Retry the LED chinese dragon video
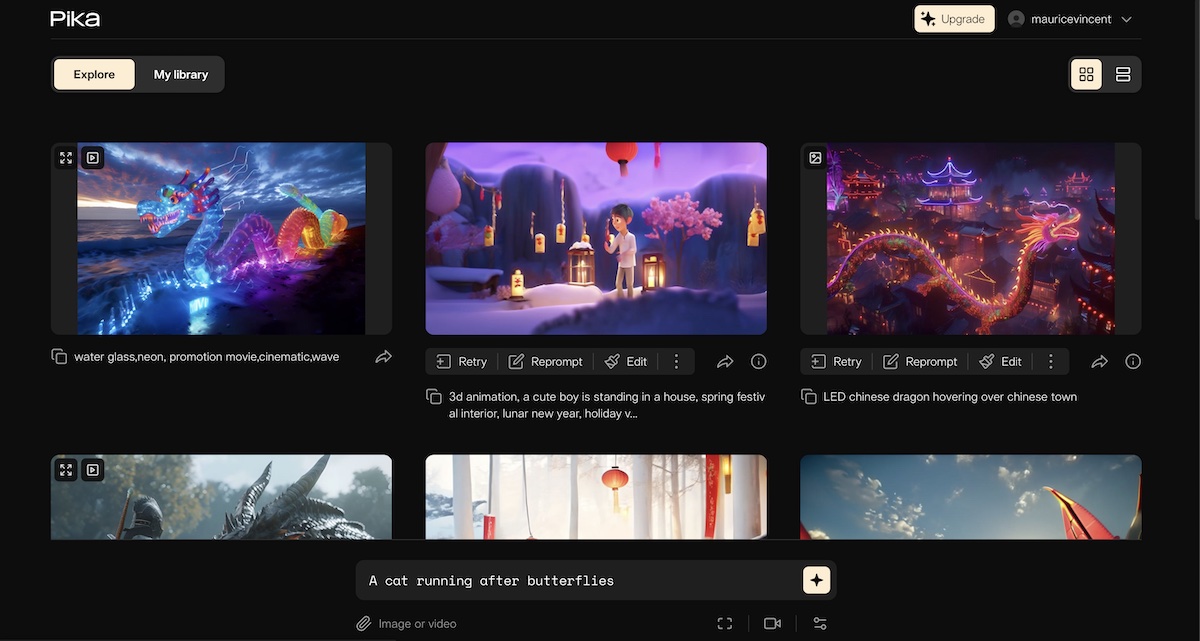 [x=836, y=362]
